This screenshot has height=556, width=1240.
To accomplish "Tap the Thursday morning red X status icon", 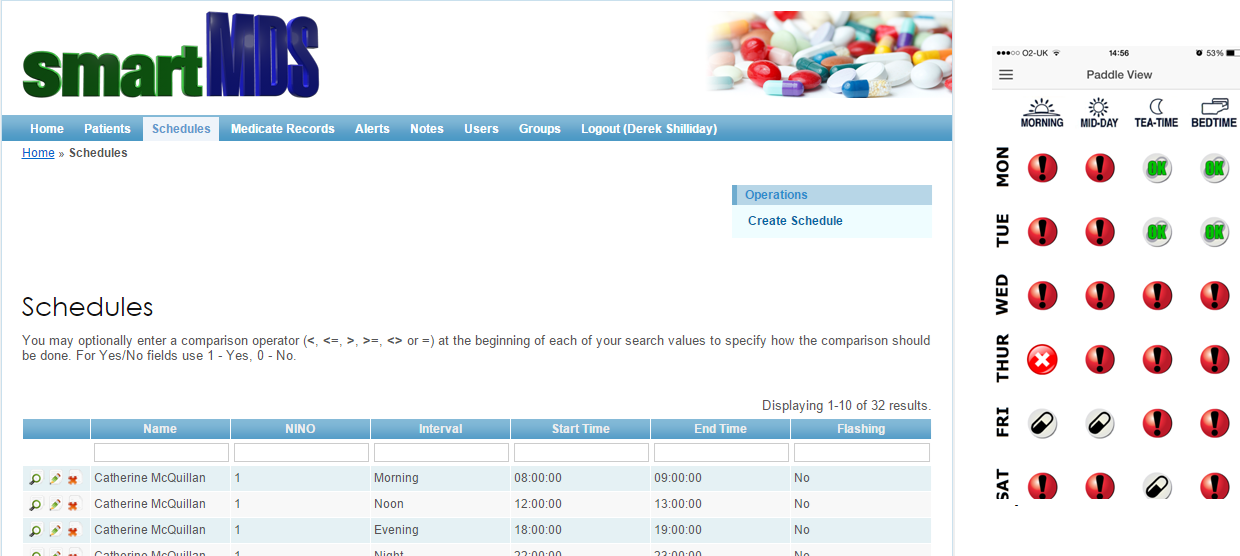I will pos(1042,360).
